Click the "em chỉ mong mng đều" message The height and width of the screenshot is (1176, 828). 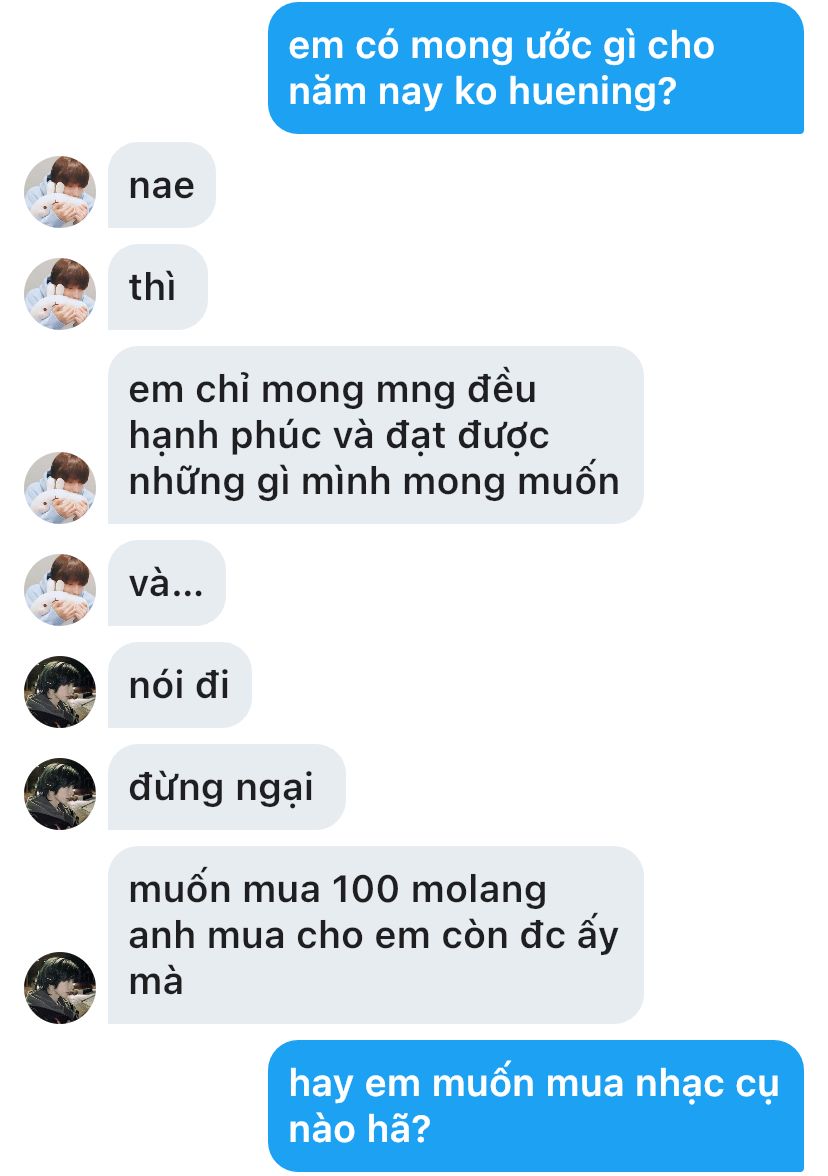376,435
